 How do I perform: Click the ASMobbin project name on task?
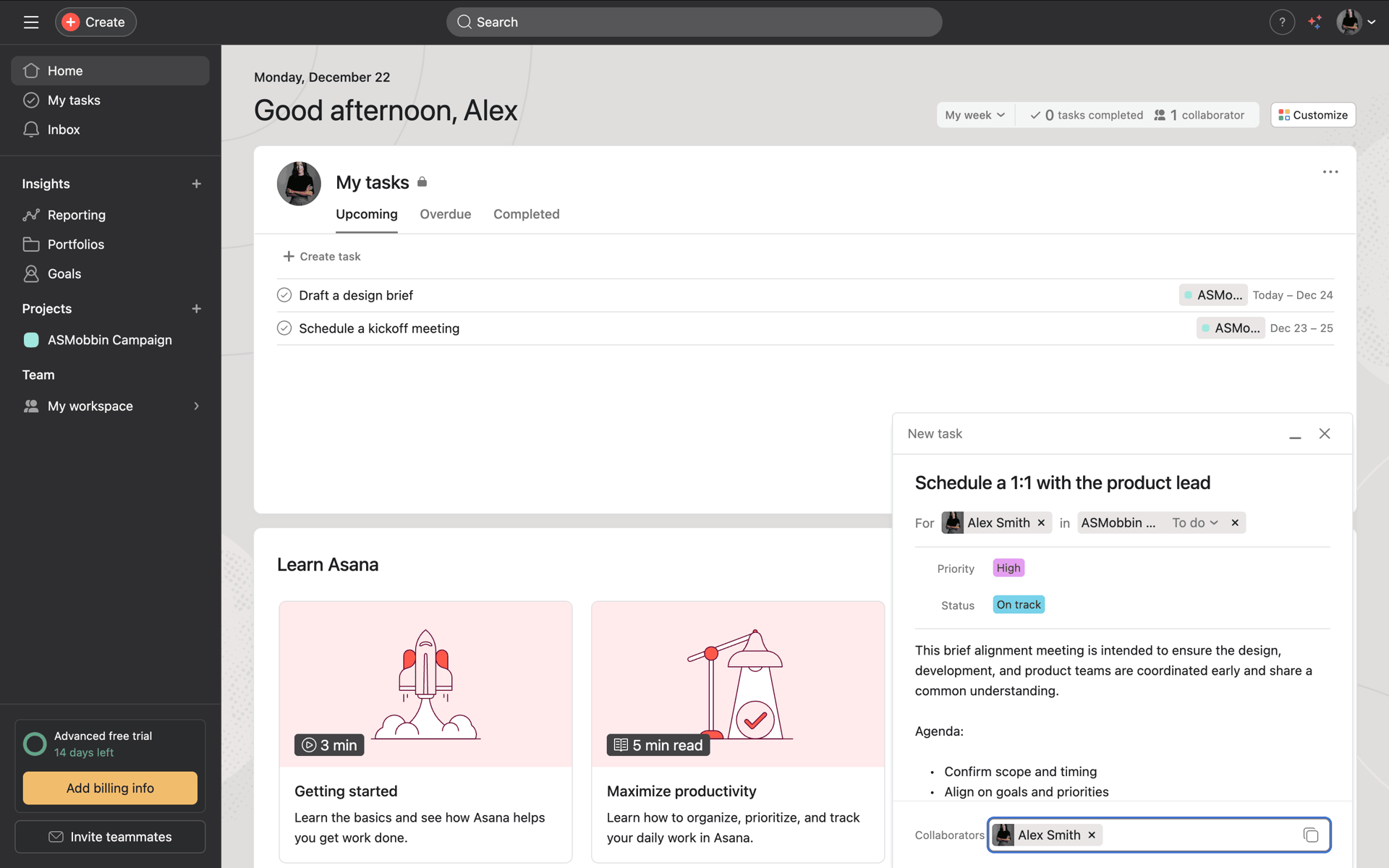click(x=1118, y=523)
